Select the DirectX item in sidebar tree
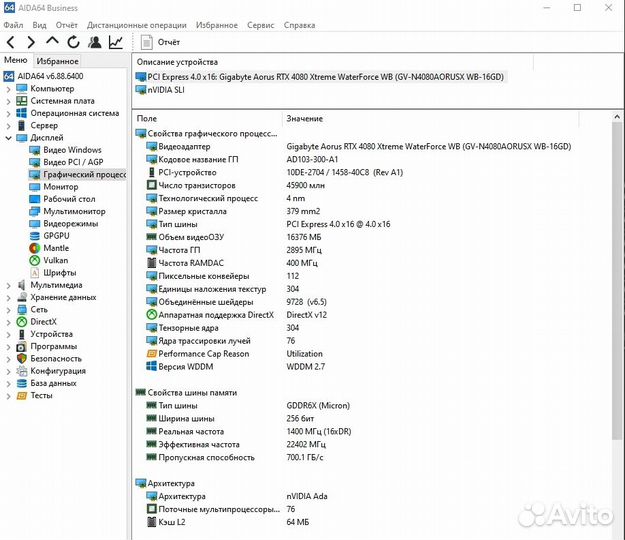 coord(43,322)
